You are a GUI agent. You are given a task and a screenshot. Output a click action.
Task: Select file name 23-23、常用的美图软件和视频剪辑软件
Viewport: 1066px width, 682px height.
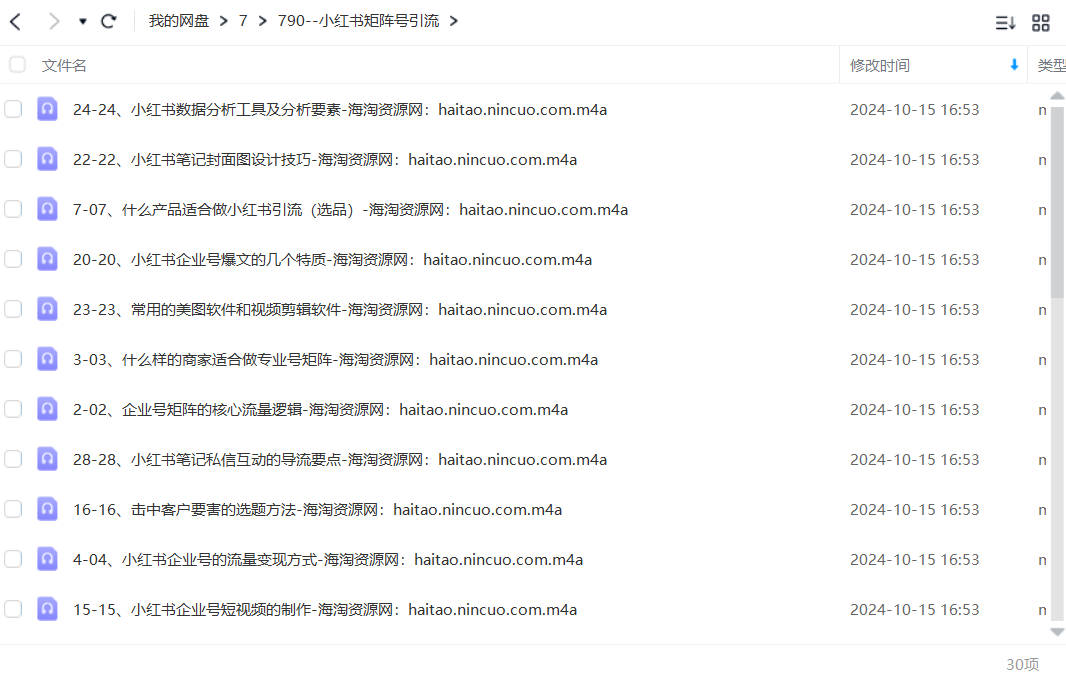[340, 309]
